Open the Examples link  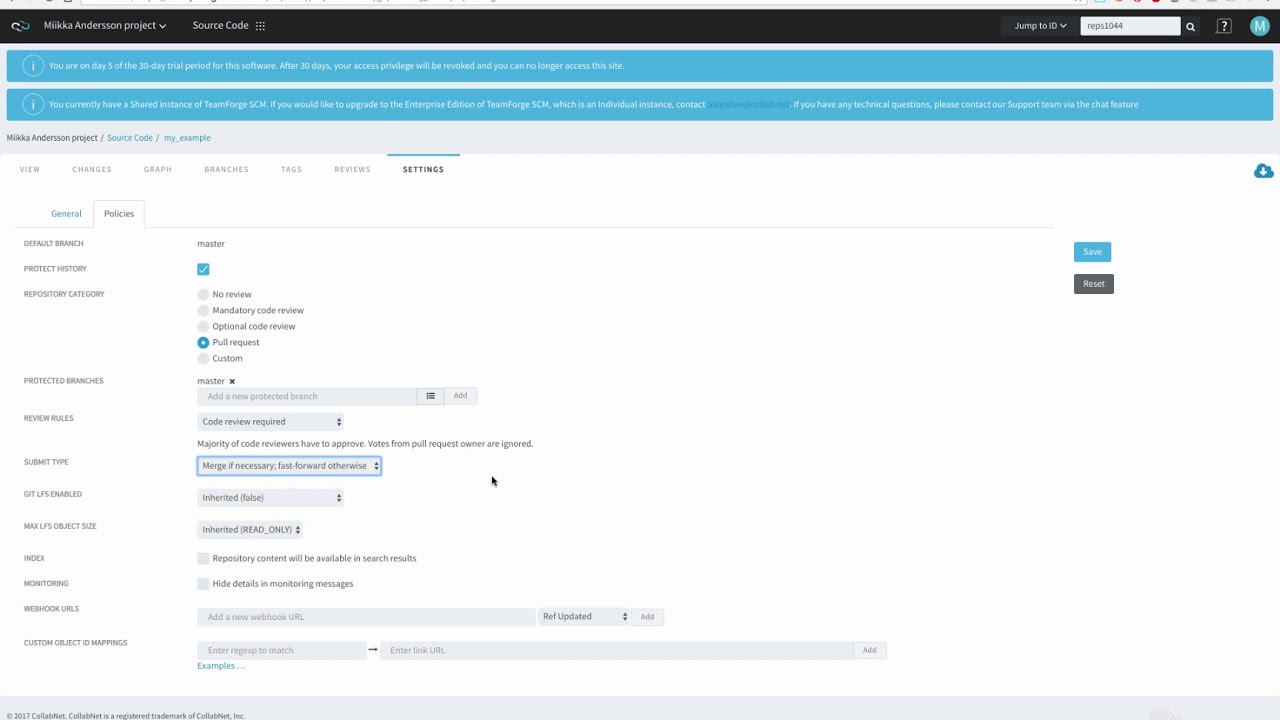(221, 666)
